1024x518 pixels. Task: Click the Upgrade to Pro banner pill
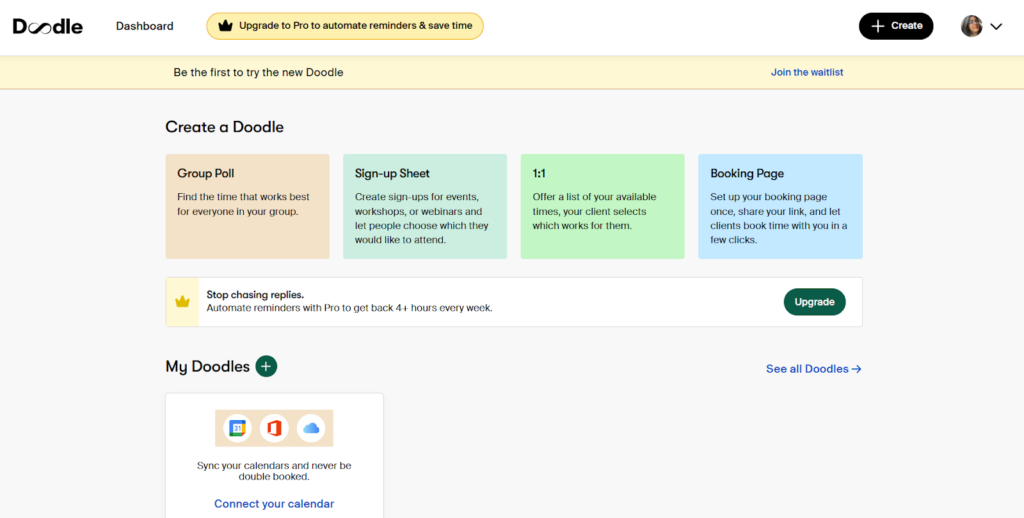point(345,26)
